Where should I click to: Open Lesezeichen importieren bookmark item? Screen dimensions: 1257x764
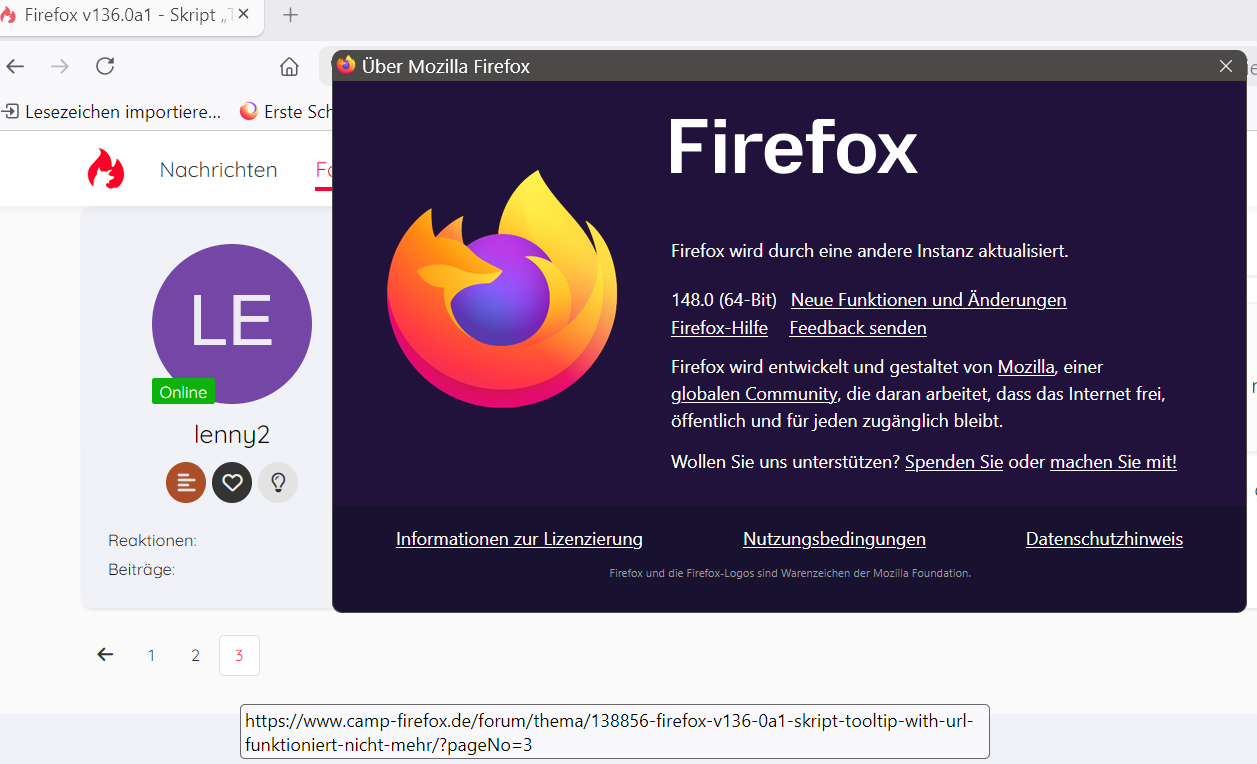[111, 111]
